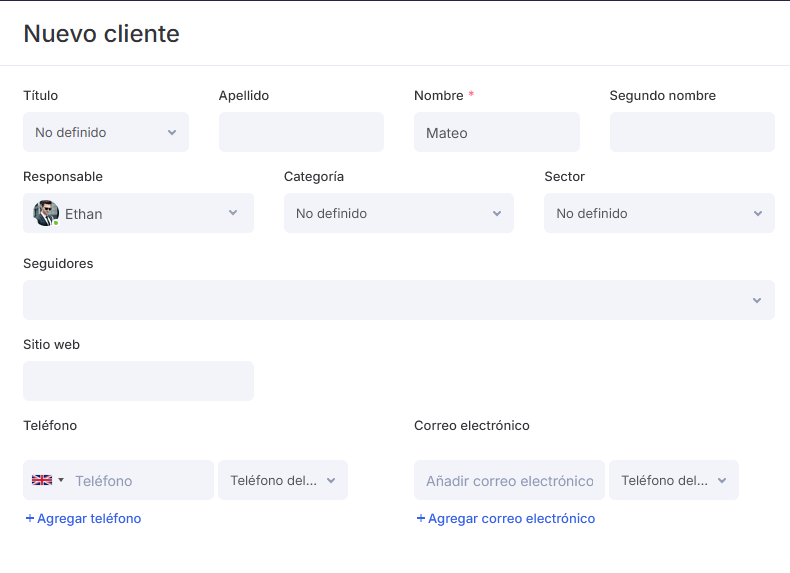The image size is (790, 573).
Task: Click the Teléfono section label
Action: pos(50,425)
